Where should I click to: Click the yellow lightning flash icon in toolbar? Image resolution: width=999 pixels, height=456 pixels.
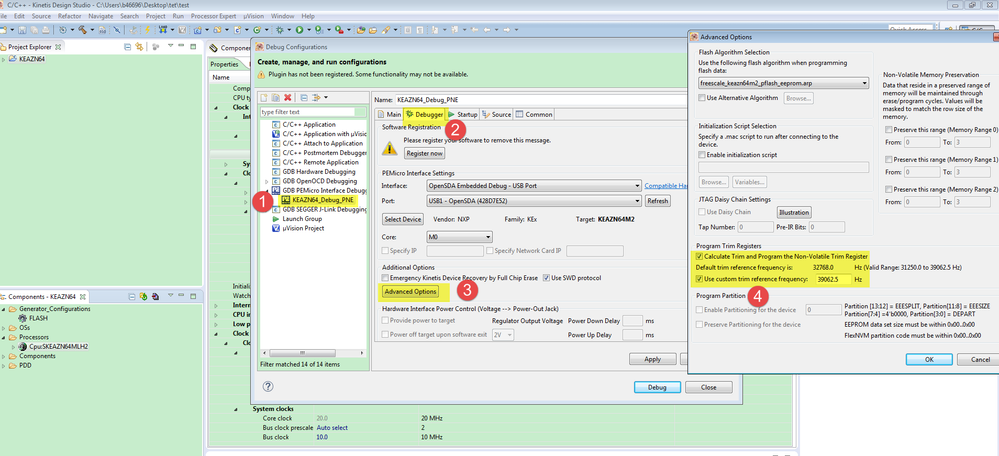(148, 30)
